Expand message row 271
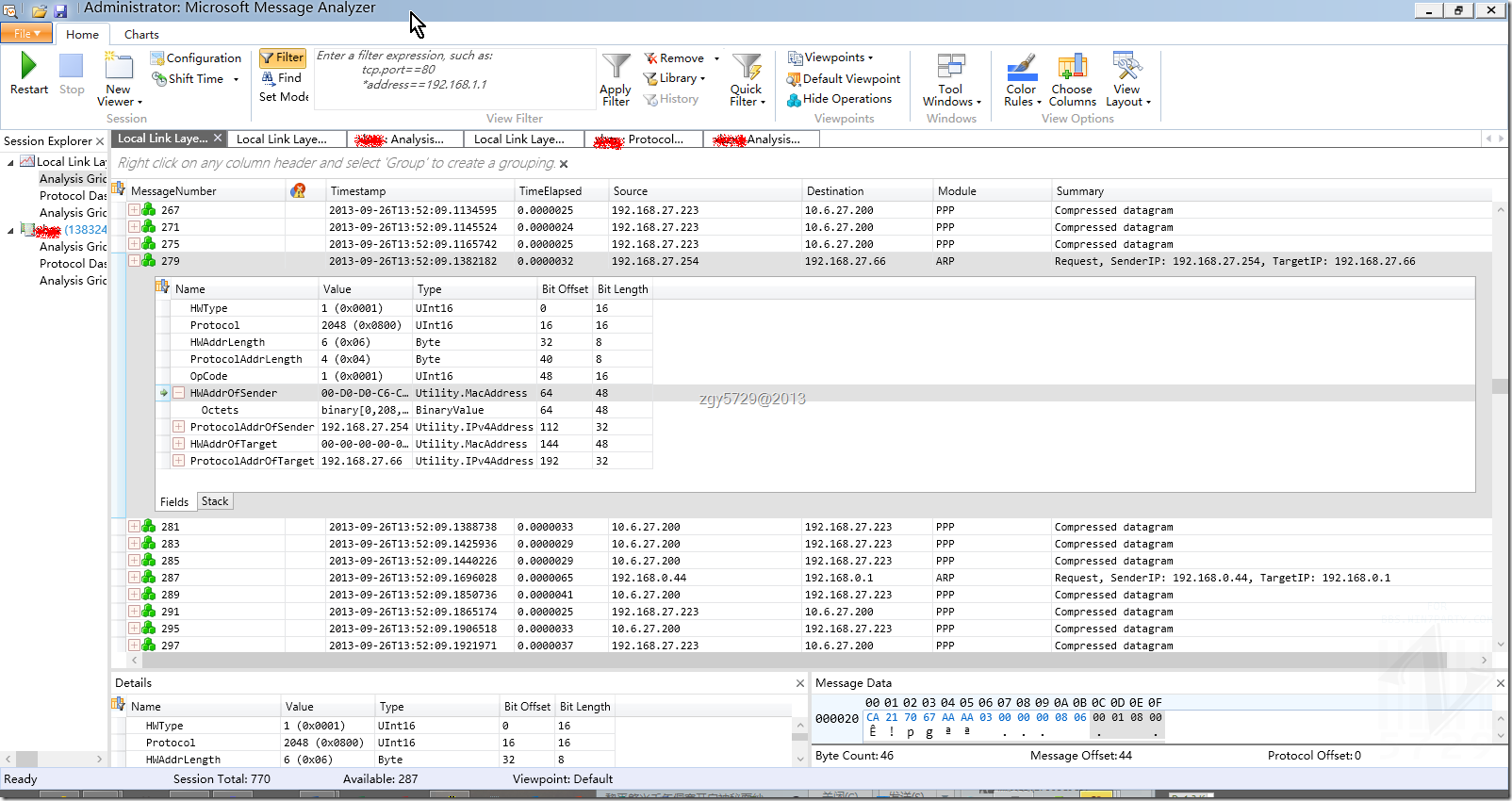This screenshot has width=1512, height=801. pos(134,227)
